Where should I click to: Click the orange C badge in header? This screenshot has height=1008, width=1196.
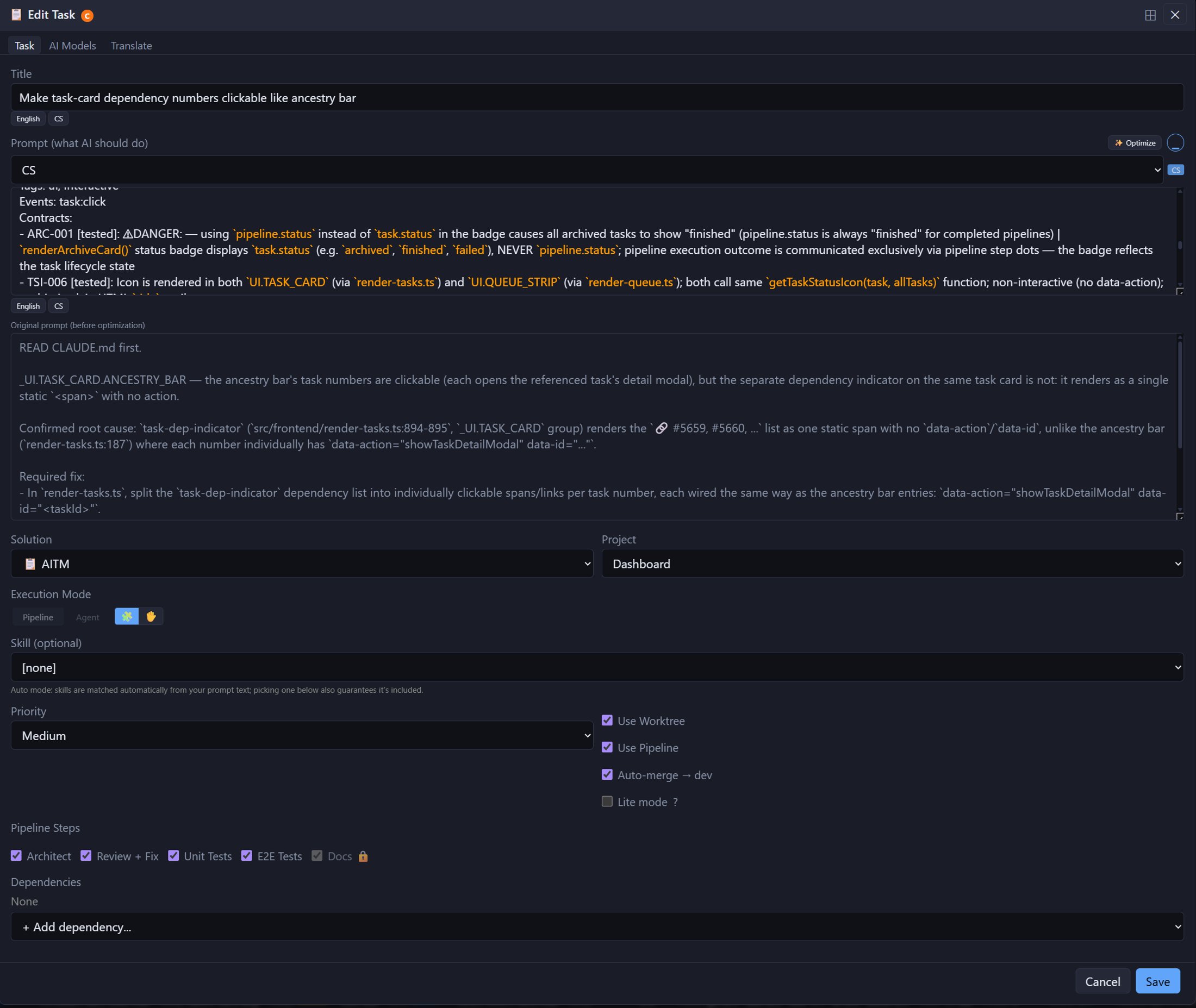pyautogui.click(x=88, y=15)
